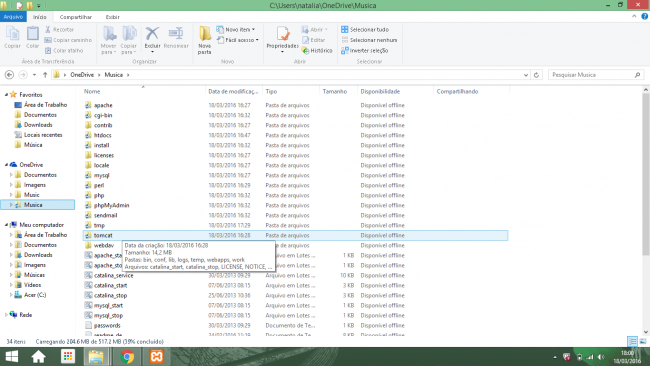The height and width of the screenshot is (366, 650).
Task: Click Selecionar nenhum
Action: tap(369, 40)
